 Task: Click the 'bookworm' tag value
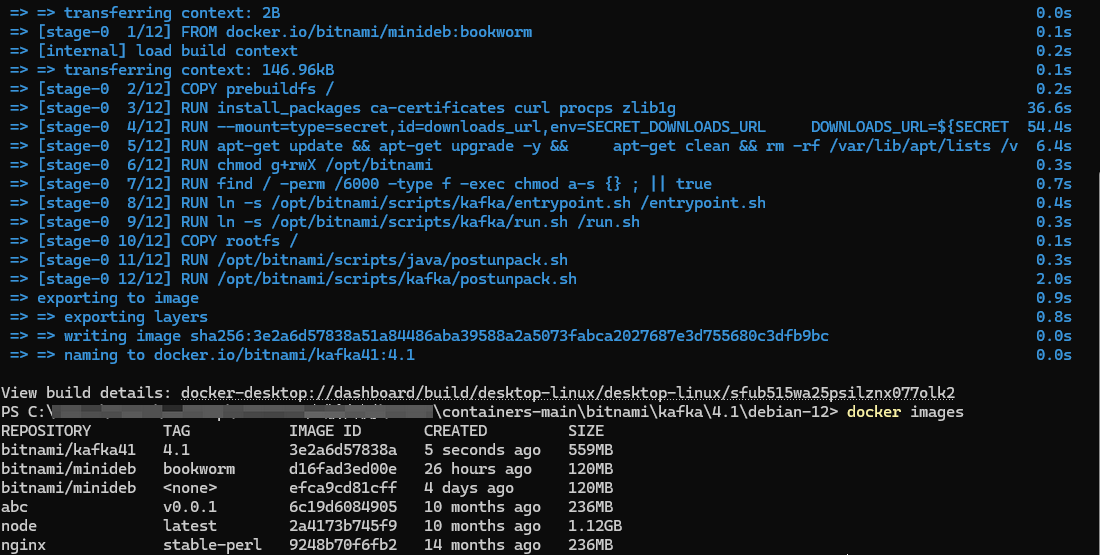[199, 469]
